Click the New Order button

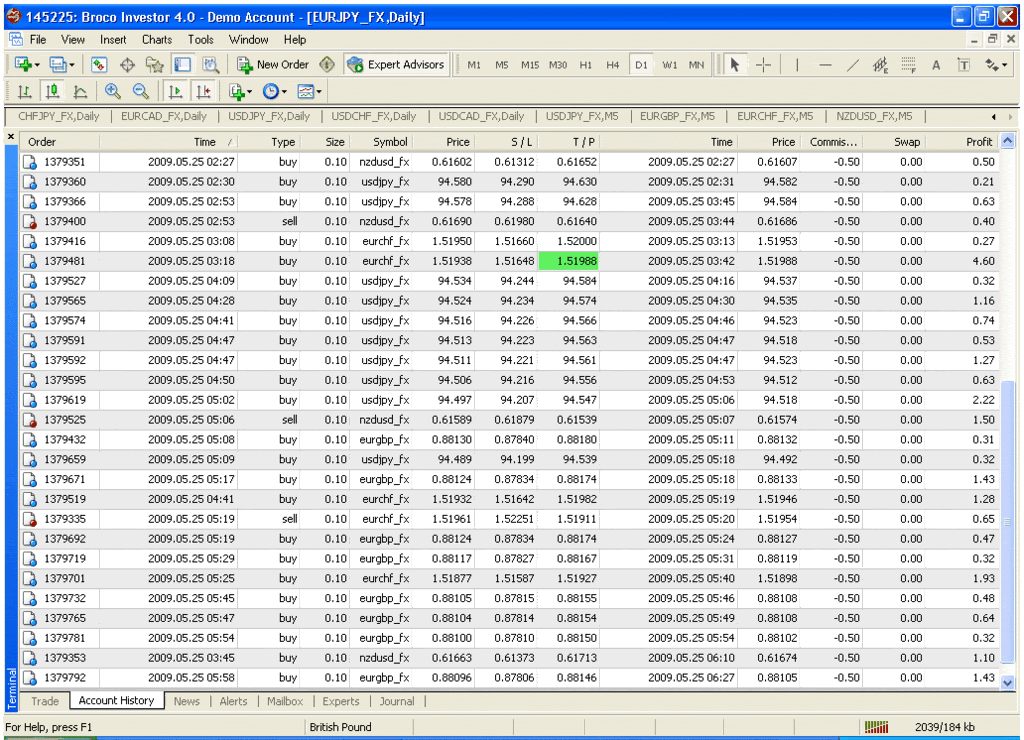pyautogui.click(x=273, y=65)
